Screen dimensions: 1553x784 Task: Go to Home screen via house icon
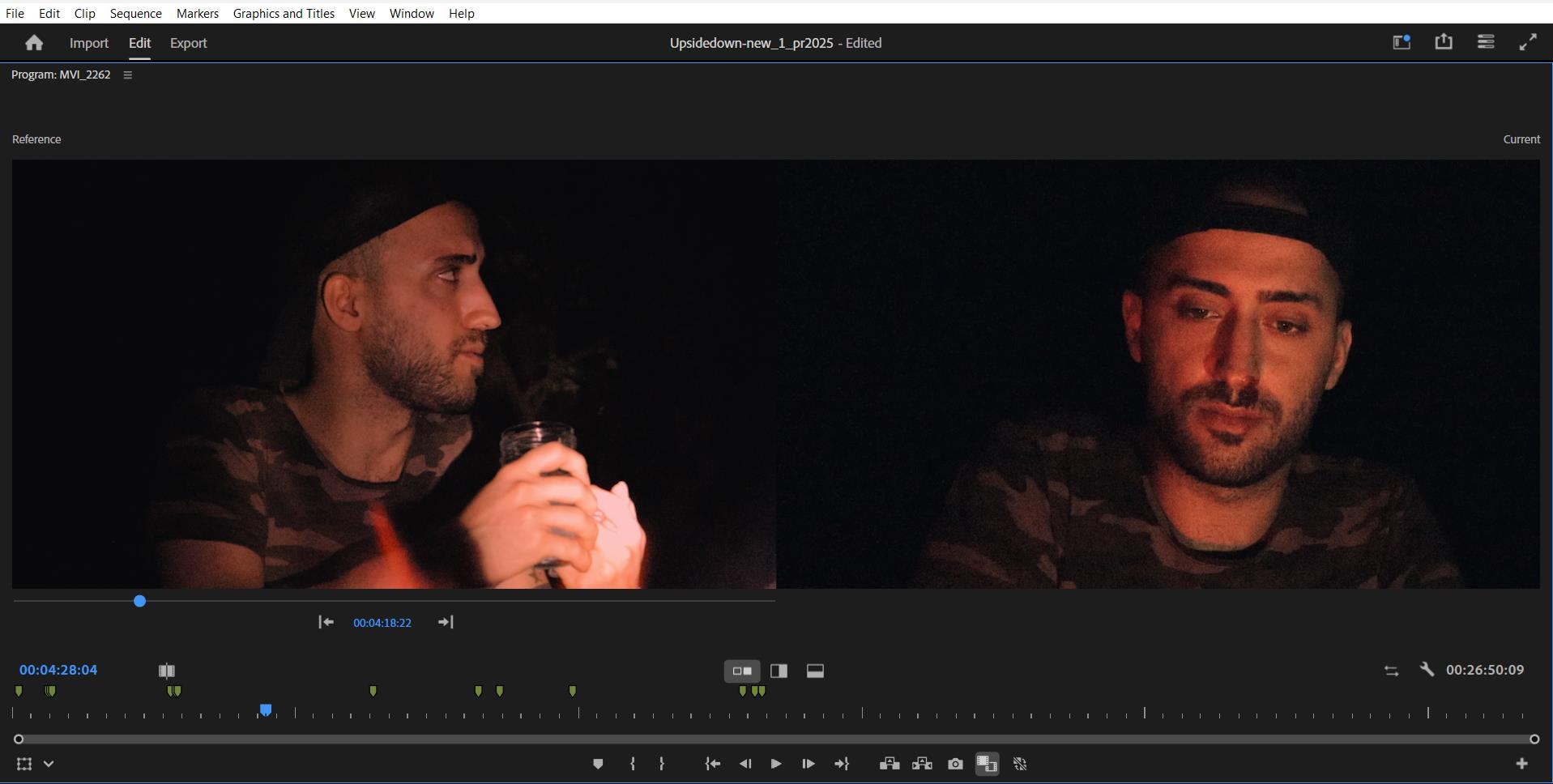click(x=34, y=43)
